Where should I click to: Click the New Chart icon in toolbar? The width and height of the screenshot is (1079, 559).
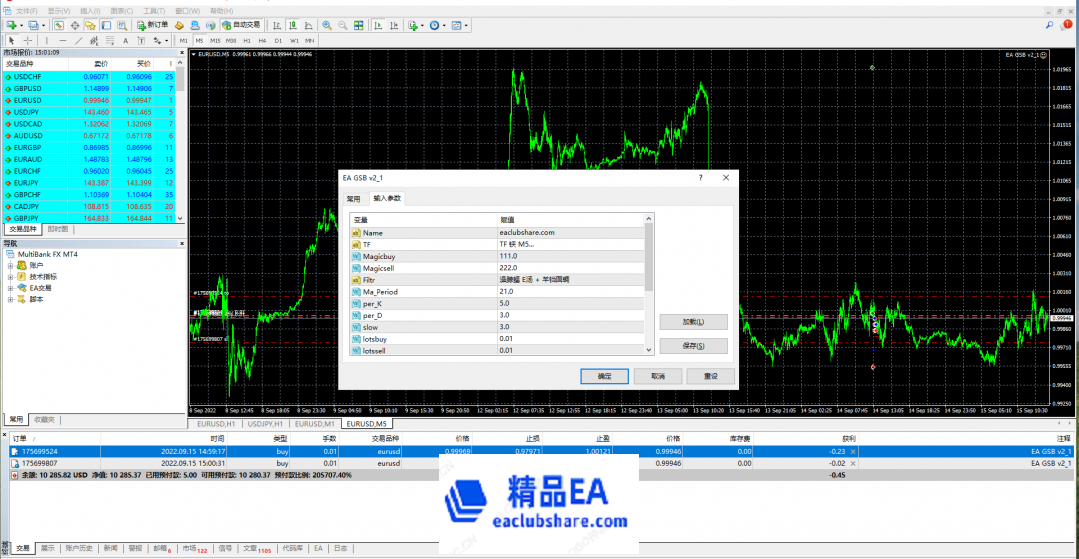point(12,25)
